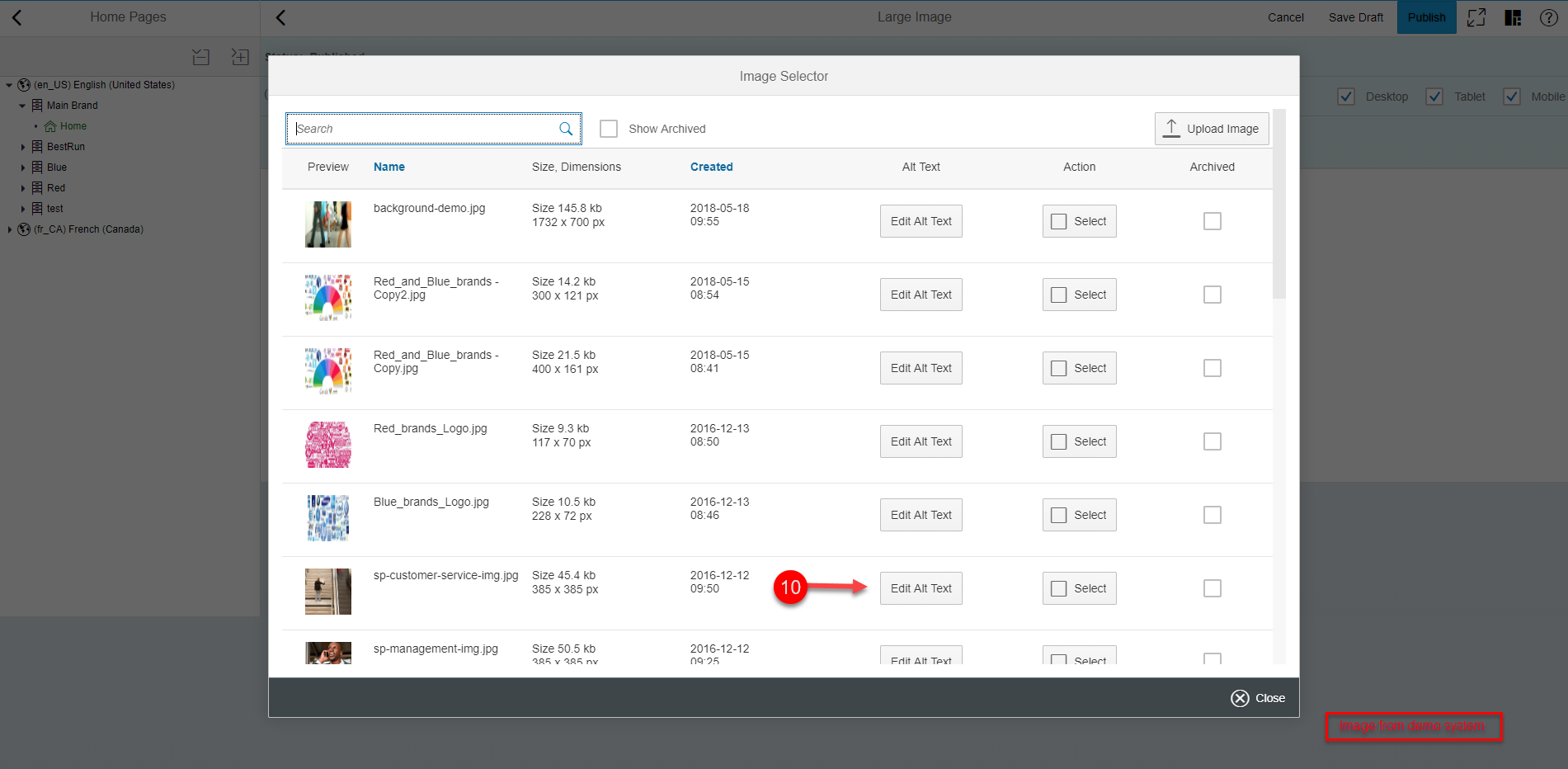
Task: Sort images by Name column
Action: coord(389,167)
